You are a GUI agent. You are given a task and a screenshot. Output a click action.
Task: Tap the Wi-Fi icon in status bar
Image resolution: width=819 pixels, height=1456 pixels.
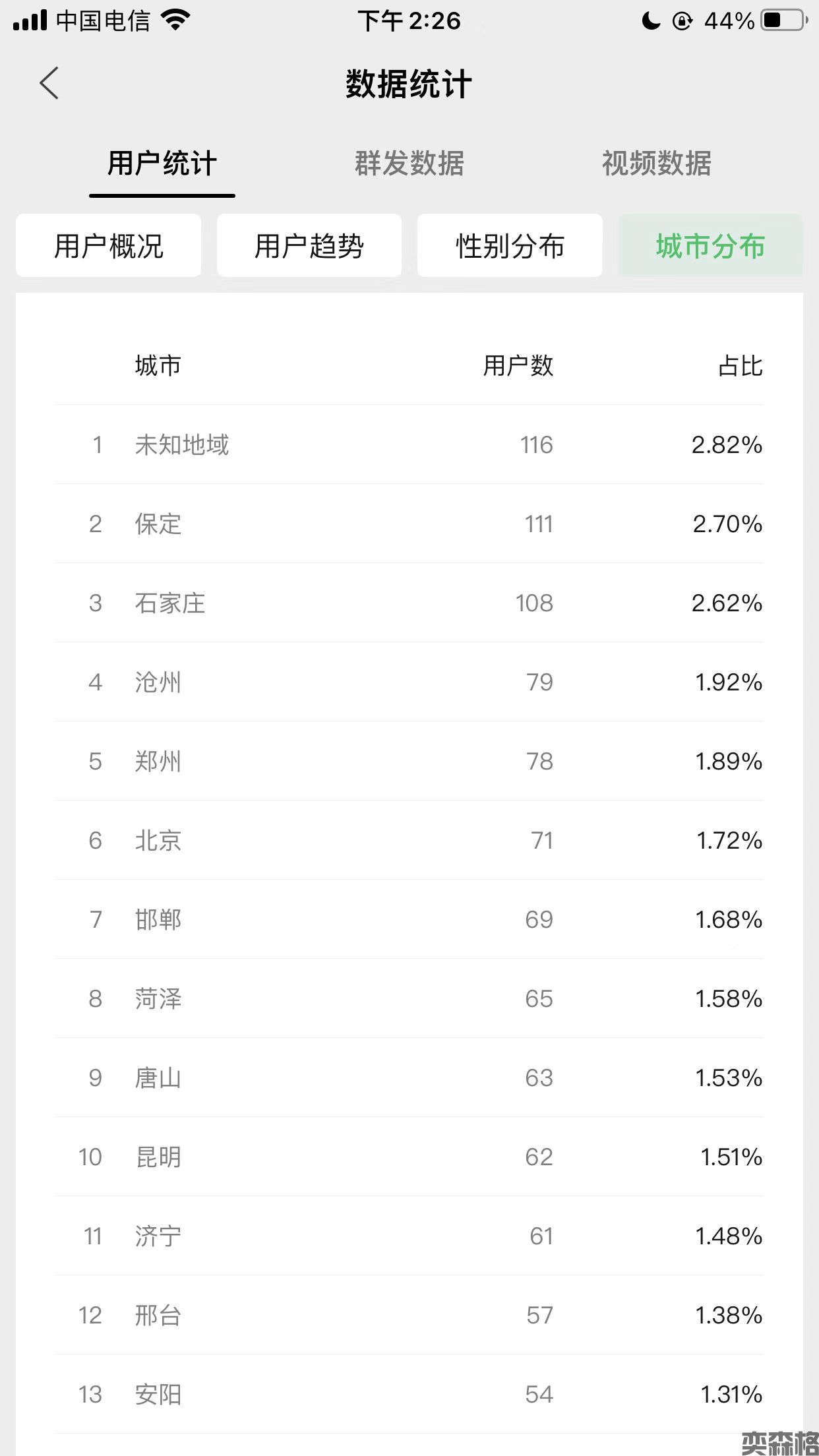point(175,20)
